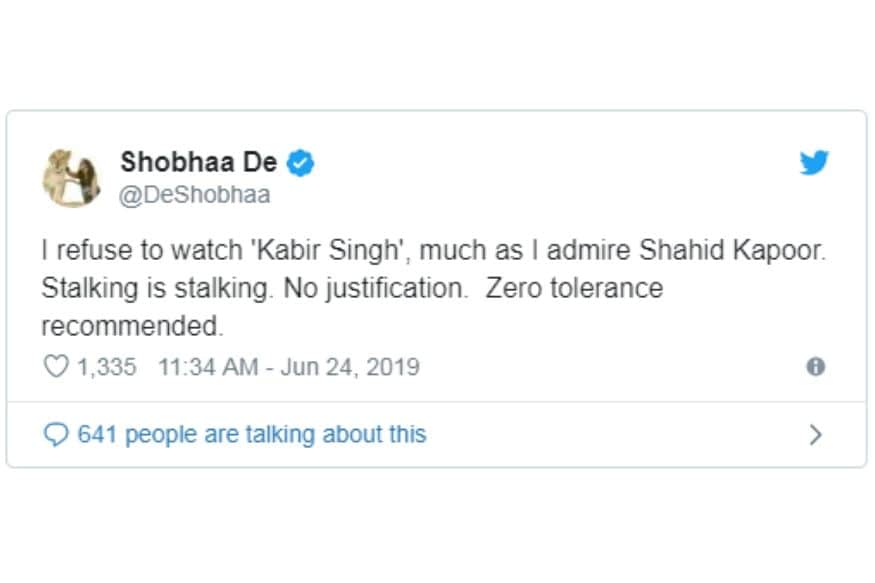
Task: Click the 1,335 likes count
Action: pos(106,367)
